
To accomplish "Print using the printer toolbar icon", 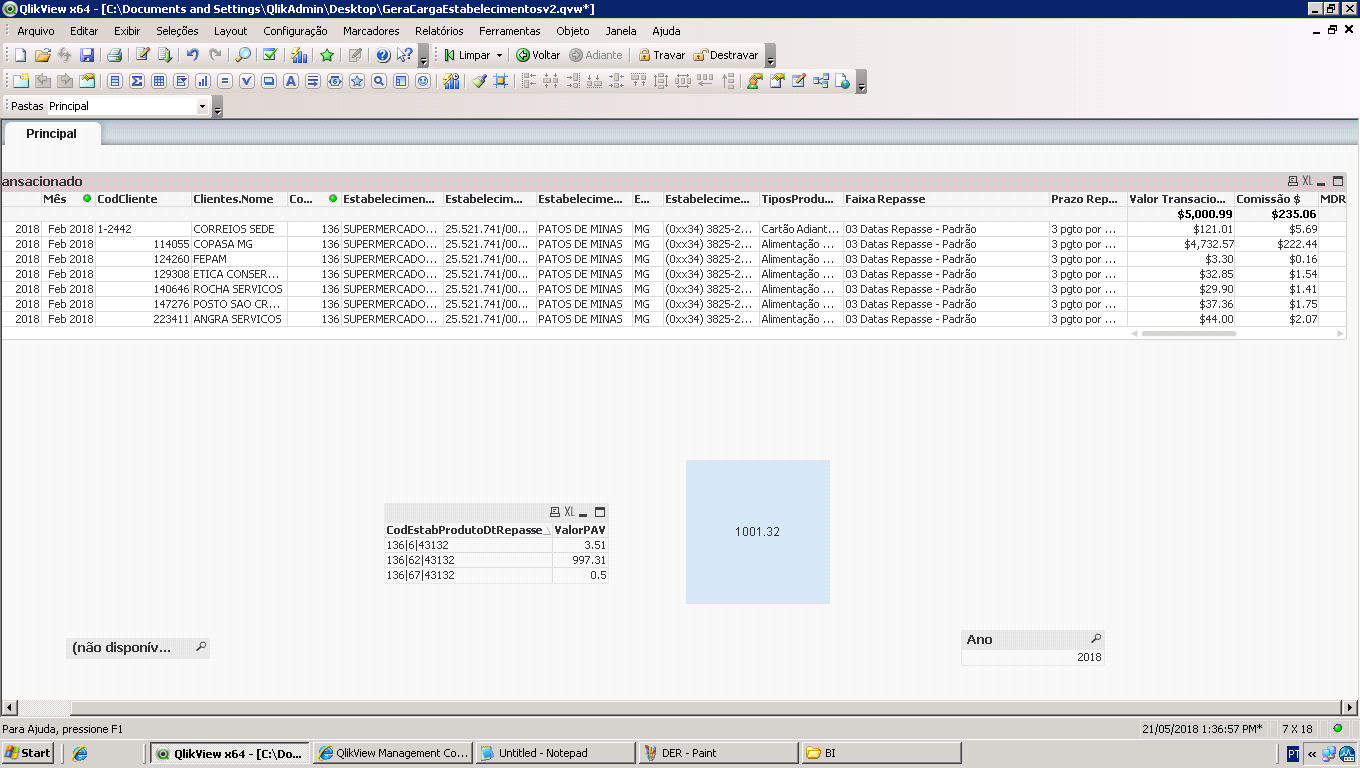I will [114, 55].
